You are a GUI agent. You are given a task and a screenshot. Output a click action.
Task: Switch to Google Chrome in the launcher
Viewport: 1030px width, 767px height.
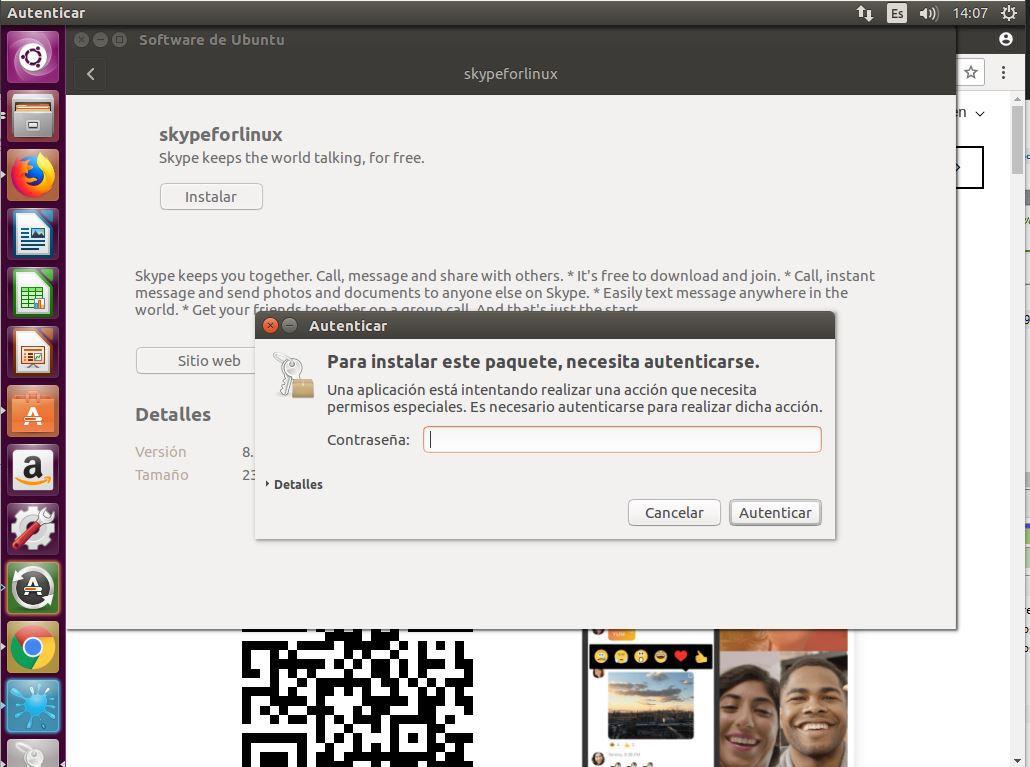pos(33,647)
